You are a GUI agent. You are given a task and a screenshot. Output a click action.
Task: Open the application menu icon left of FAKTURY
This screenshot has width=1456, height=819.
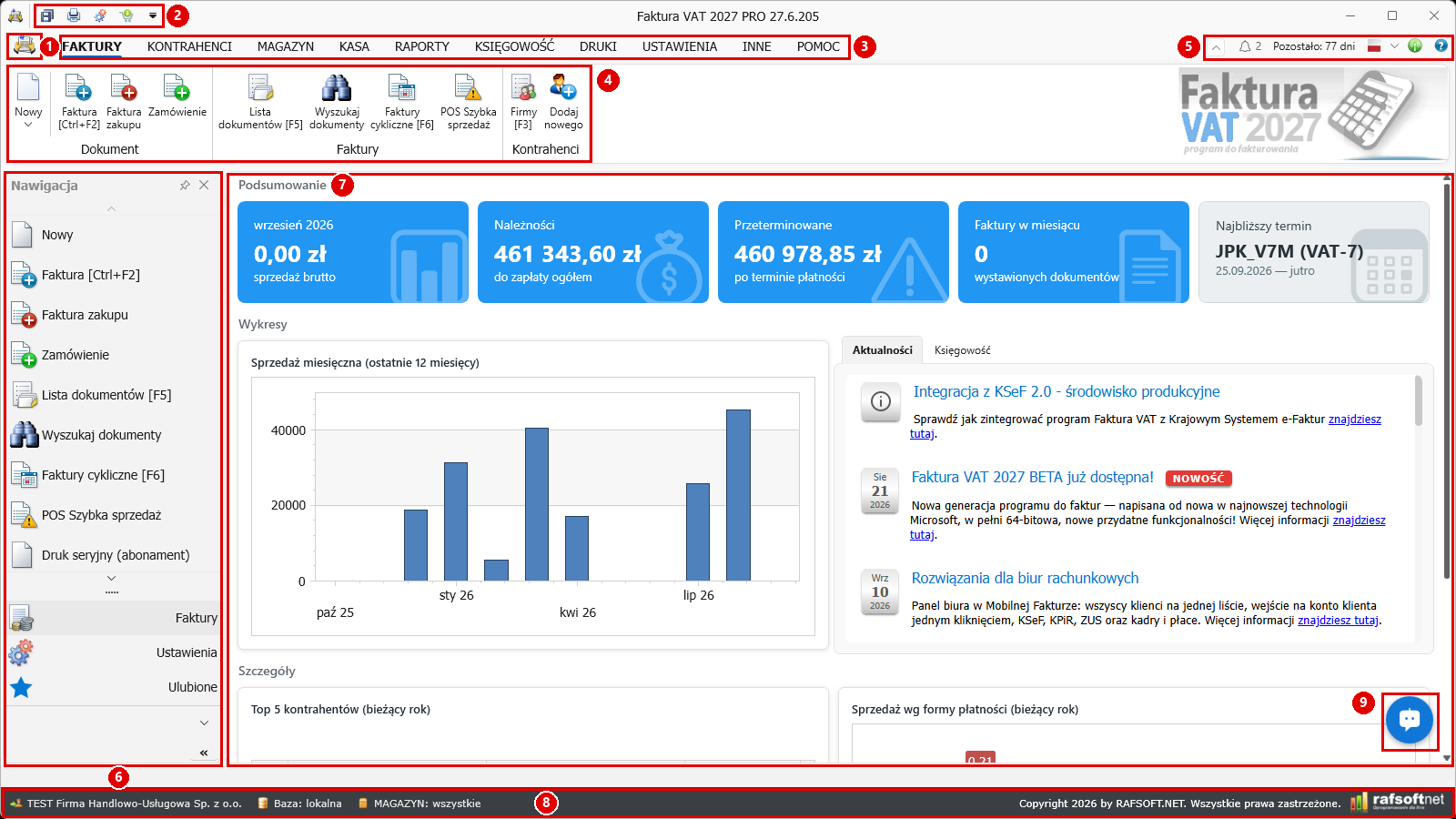(x=25, y=45)
